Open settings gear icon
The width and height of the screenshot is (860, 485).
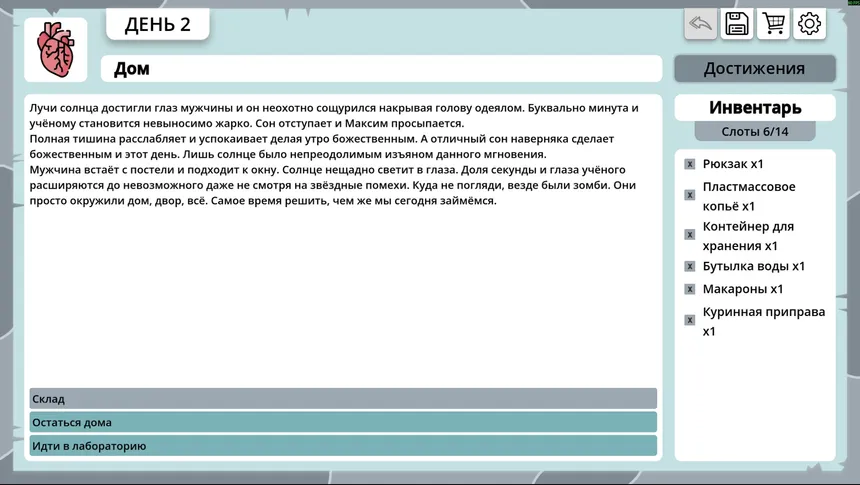click(810, 24)
